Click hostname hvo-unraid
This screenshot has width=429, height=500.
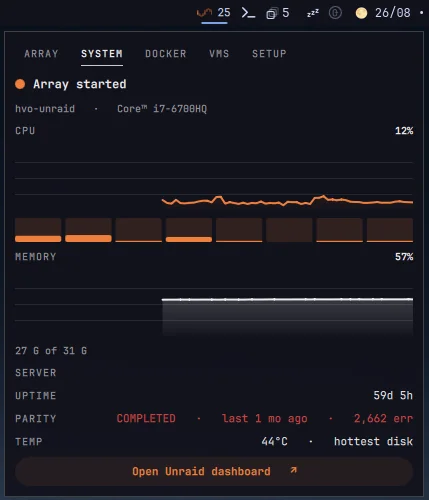pyautogui.click(x=45, y=109)
